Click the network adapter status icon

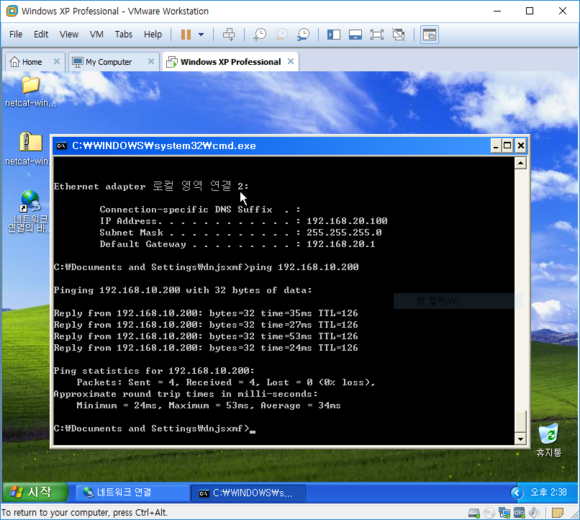pos(504,513)
